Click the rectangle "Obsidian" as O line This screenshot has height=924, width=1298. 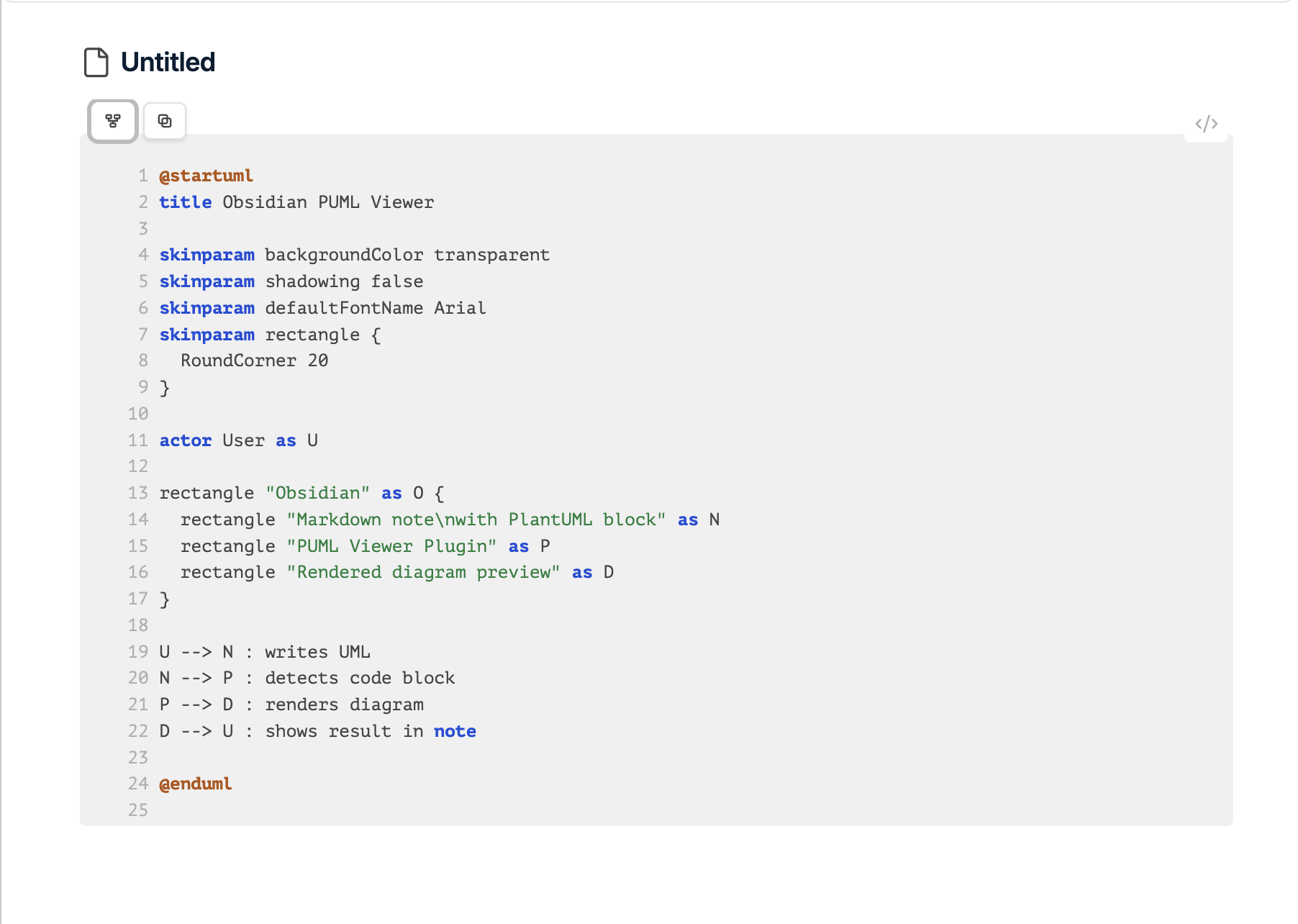coord(302,493)
